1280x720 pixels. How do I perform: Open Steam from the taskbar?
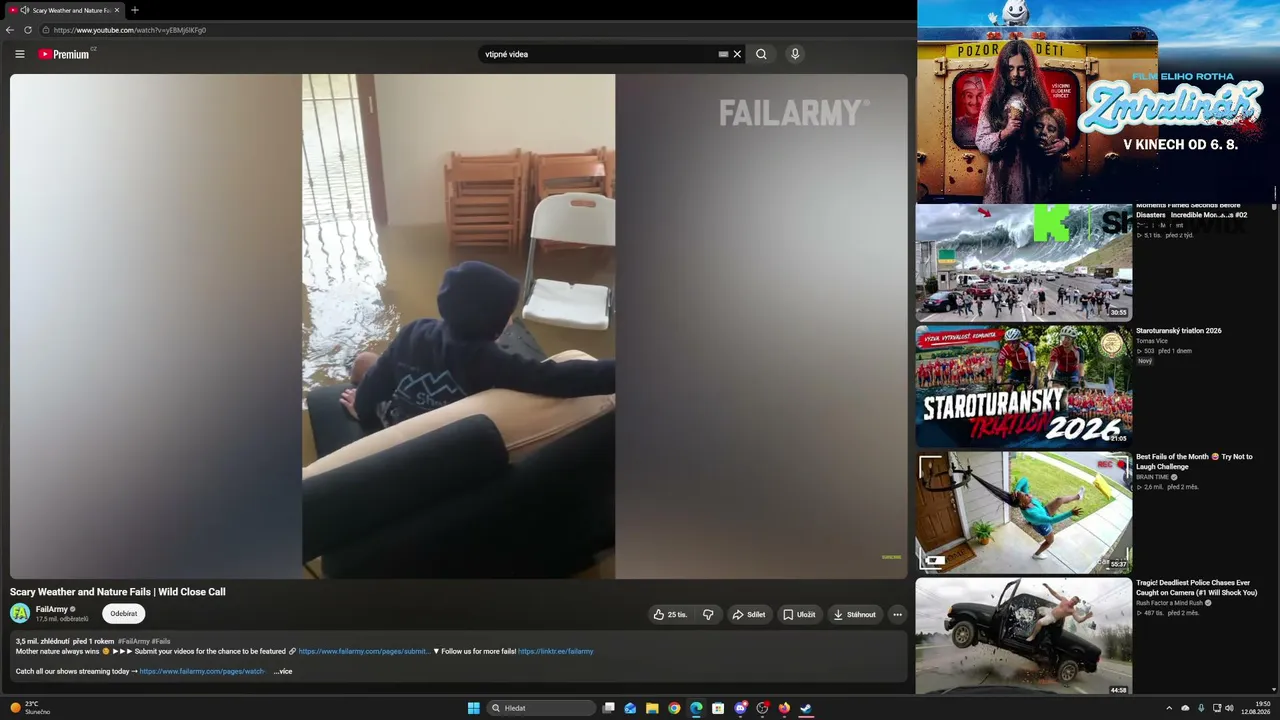click(x=806, y=708)
